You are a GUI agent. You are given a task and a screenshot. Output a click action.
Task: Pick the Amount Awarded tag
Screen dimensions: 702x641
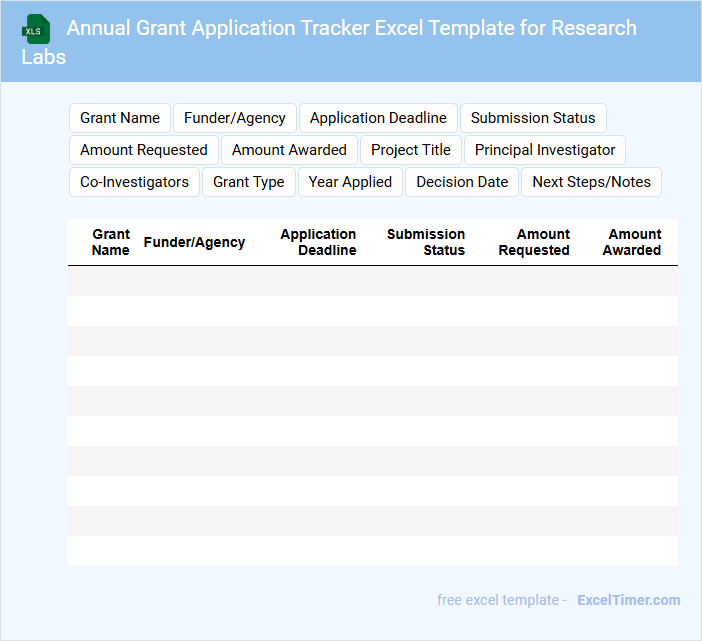289,150
